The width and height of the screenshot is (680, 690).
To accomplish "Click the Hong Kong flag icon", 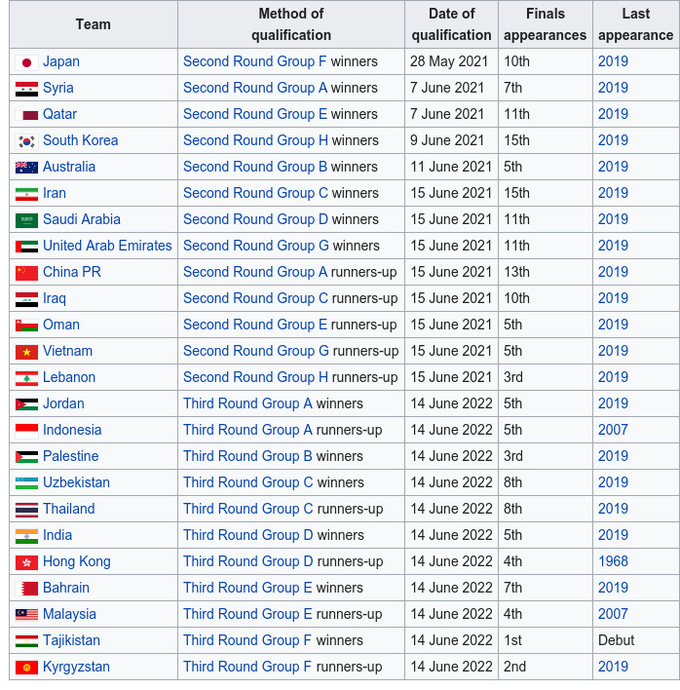I will point(27,562).
